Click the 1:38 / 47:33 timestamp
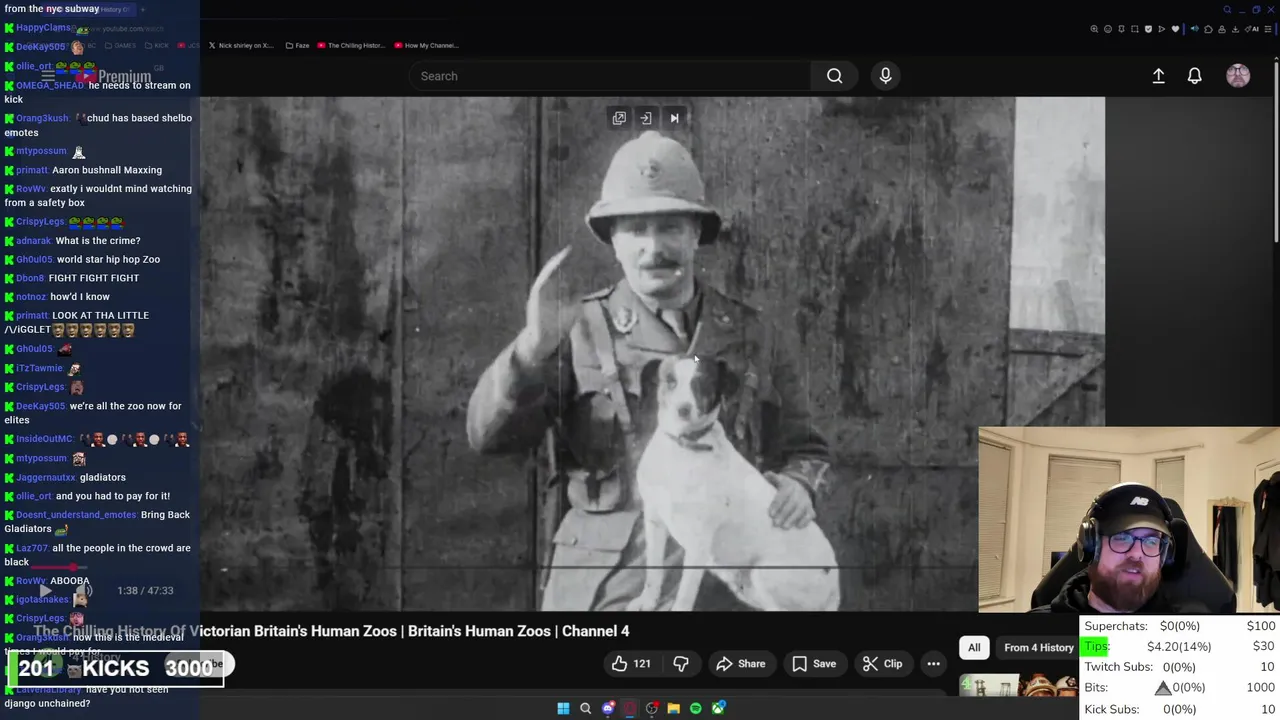Image resolution: width=1280 pixels, height=720 pixels. pyautogui.click(x=145, y=591)
